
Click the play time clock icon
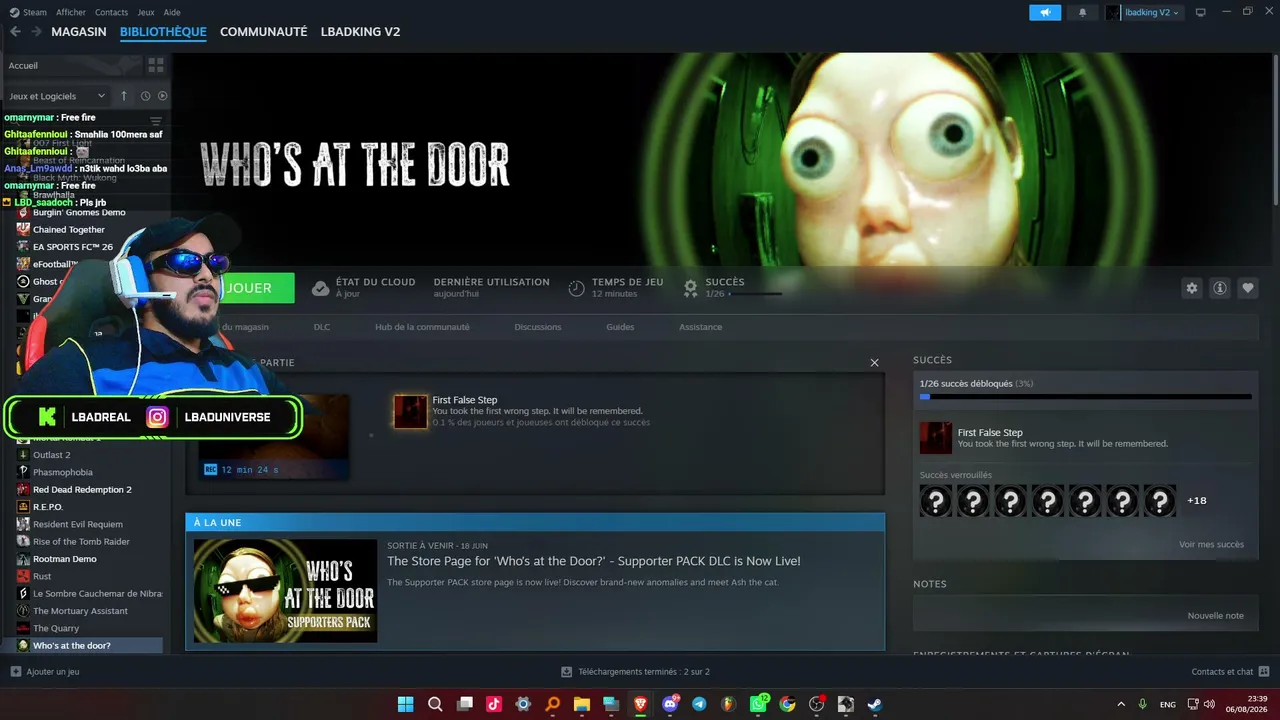[x=577, y=288]
